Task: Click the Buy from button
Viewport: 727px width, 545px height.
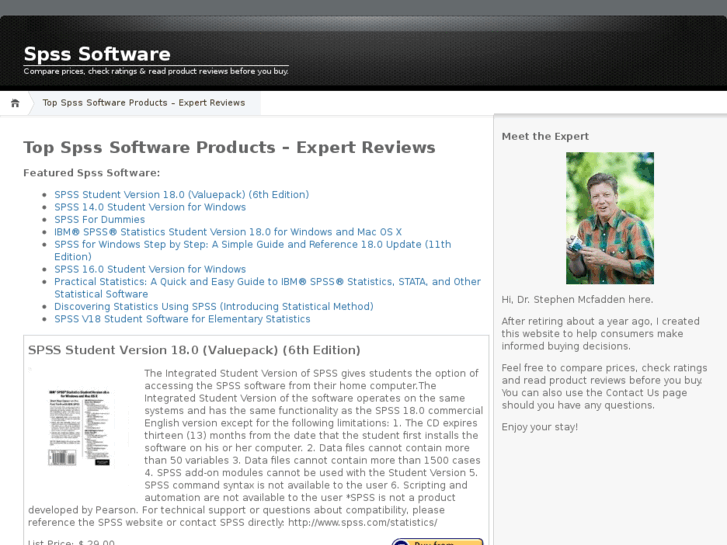Action: click(x=437, y=542)
